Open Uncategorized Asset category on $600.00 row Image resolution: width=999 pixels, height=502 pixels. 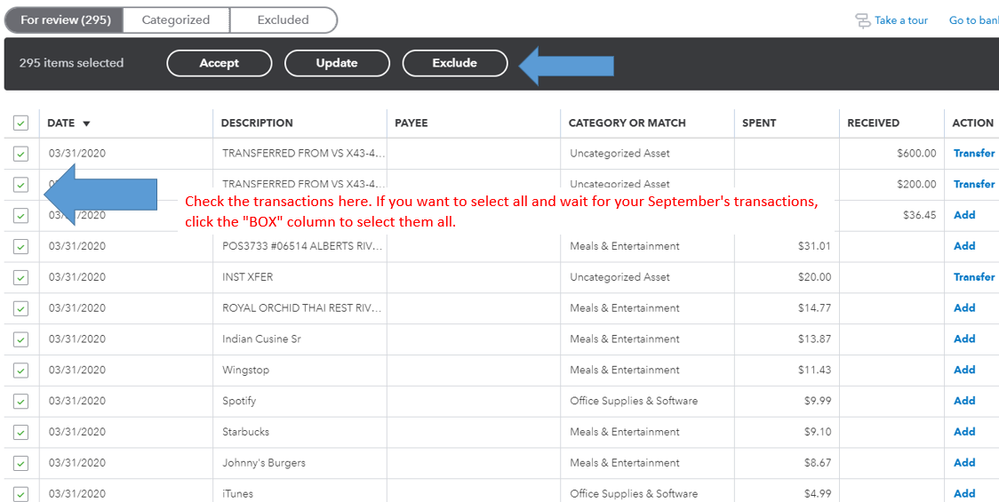click(x=619, y=154)
